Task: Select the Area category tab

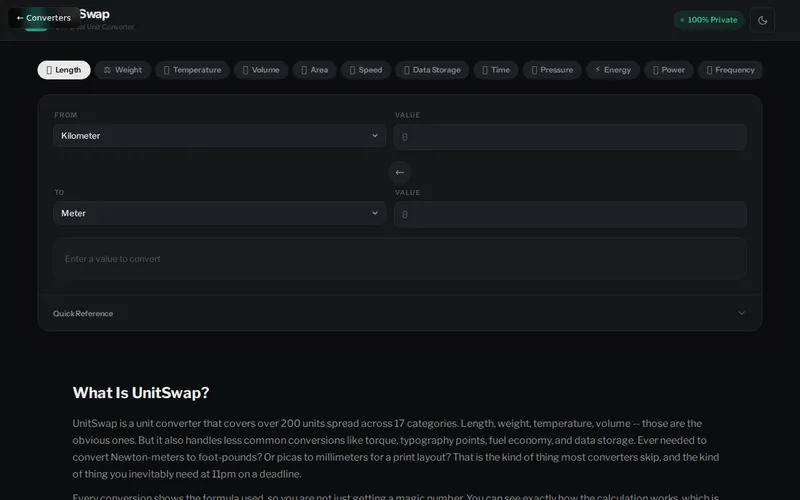Action: (x=315, y=70)
